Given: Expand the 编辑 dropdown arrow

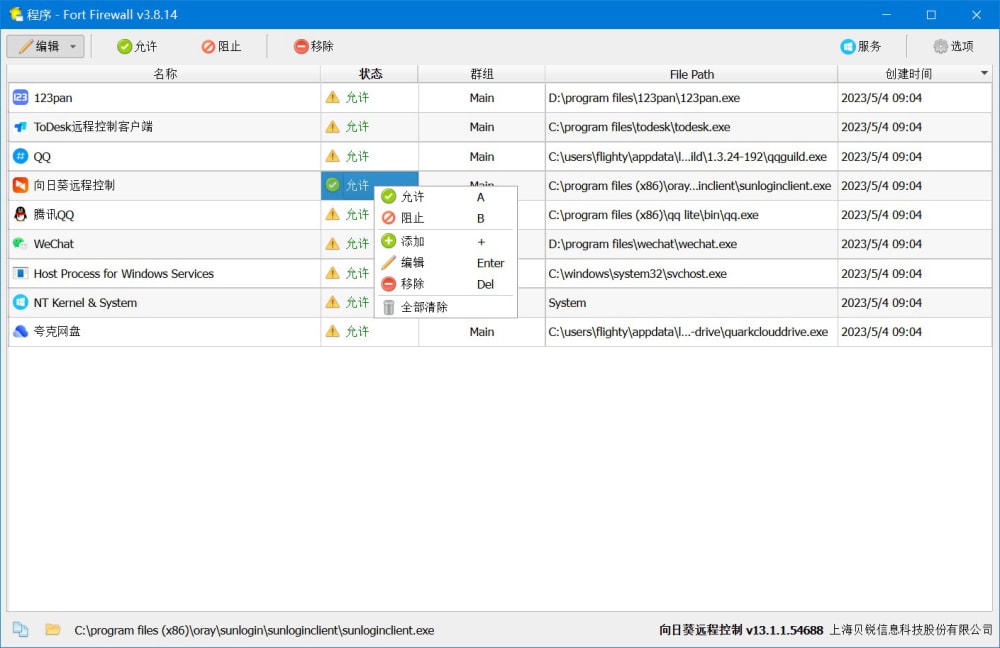Looking at the screenshot, I should [x=73, y=47].
